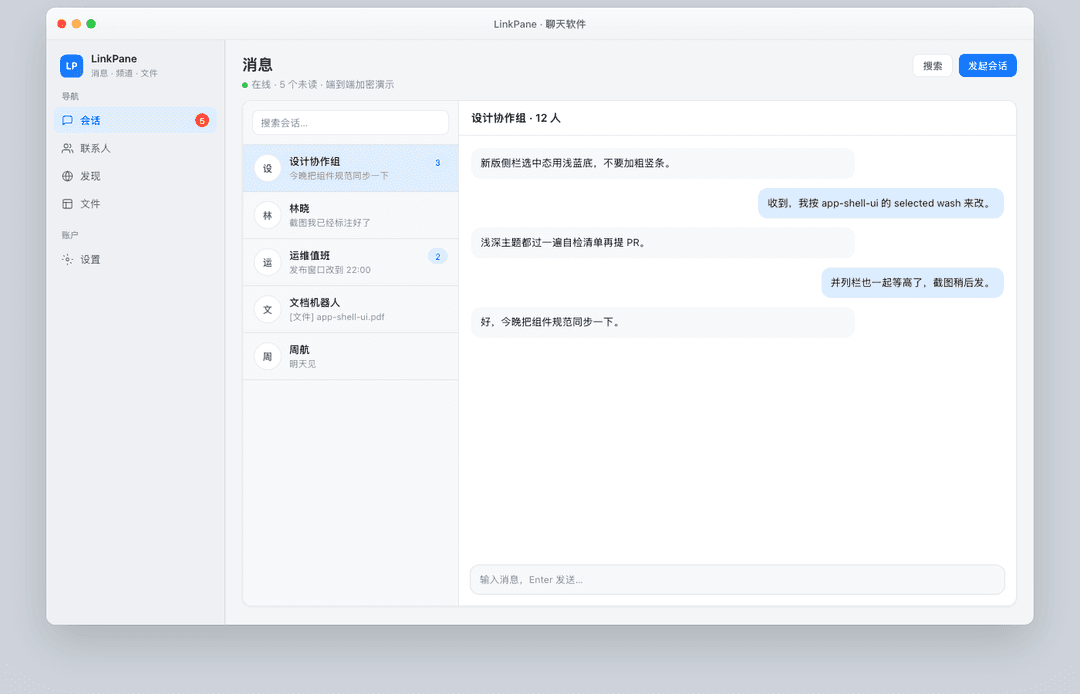Focus the 输入消息 message input box

[x=737, y=580]
